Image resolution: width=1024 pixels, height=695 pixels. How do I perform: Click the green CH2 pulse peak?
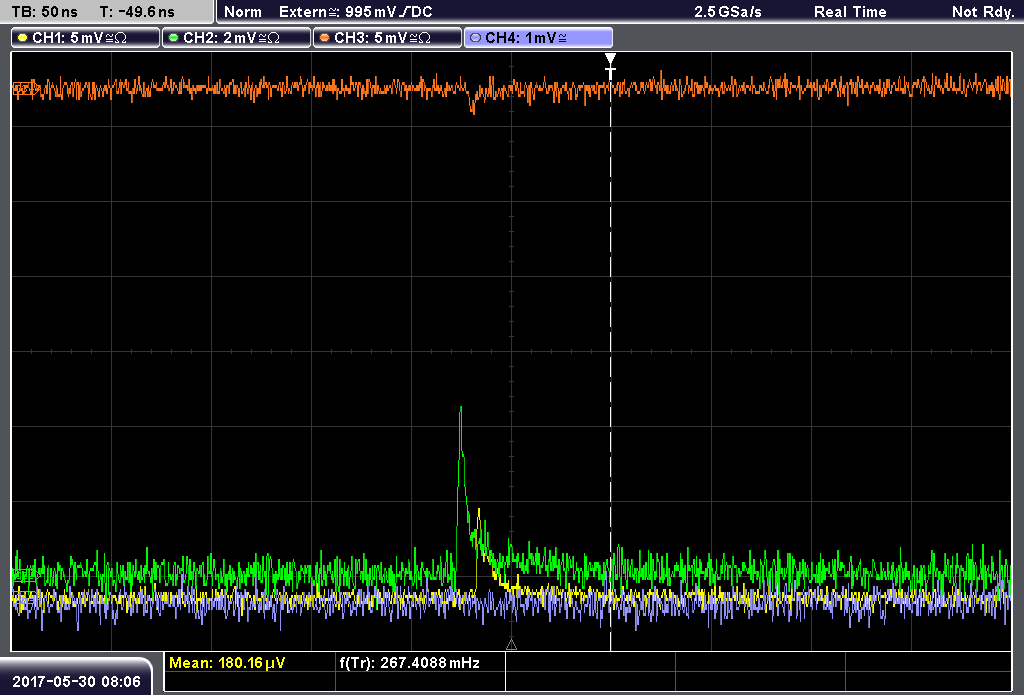[x=461, y=409]
